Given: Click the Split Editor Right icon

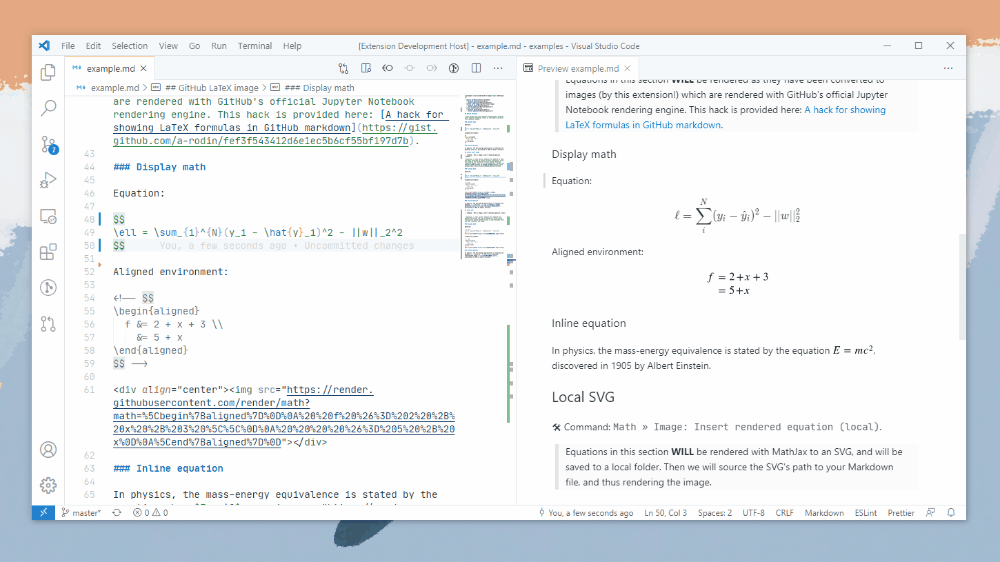Looking at the screenshot, I should pyautogui.click(x=476, y=68).
